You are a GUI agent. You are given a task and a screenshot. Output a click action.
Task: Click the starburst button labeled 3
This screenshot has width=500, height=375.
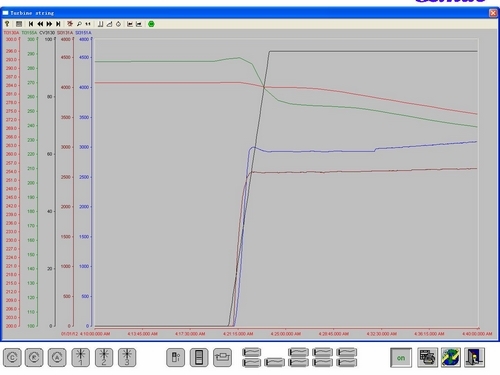coord(127,358)
